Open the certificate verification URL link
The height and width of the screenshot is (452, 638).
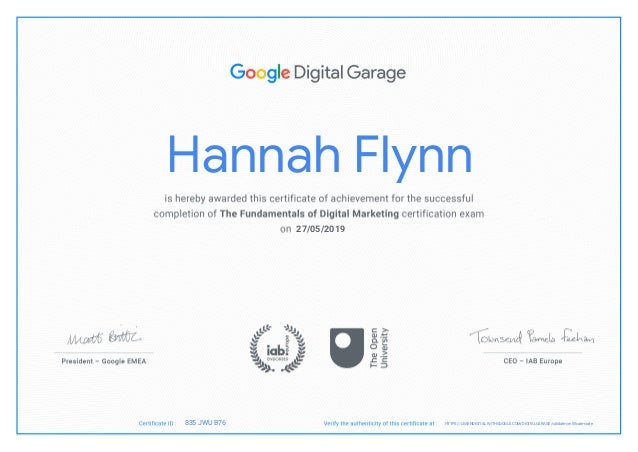(x=519, y=424)
